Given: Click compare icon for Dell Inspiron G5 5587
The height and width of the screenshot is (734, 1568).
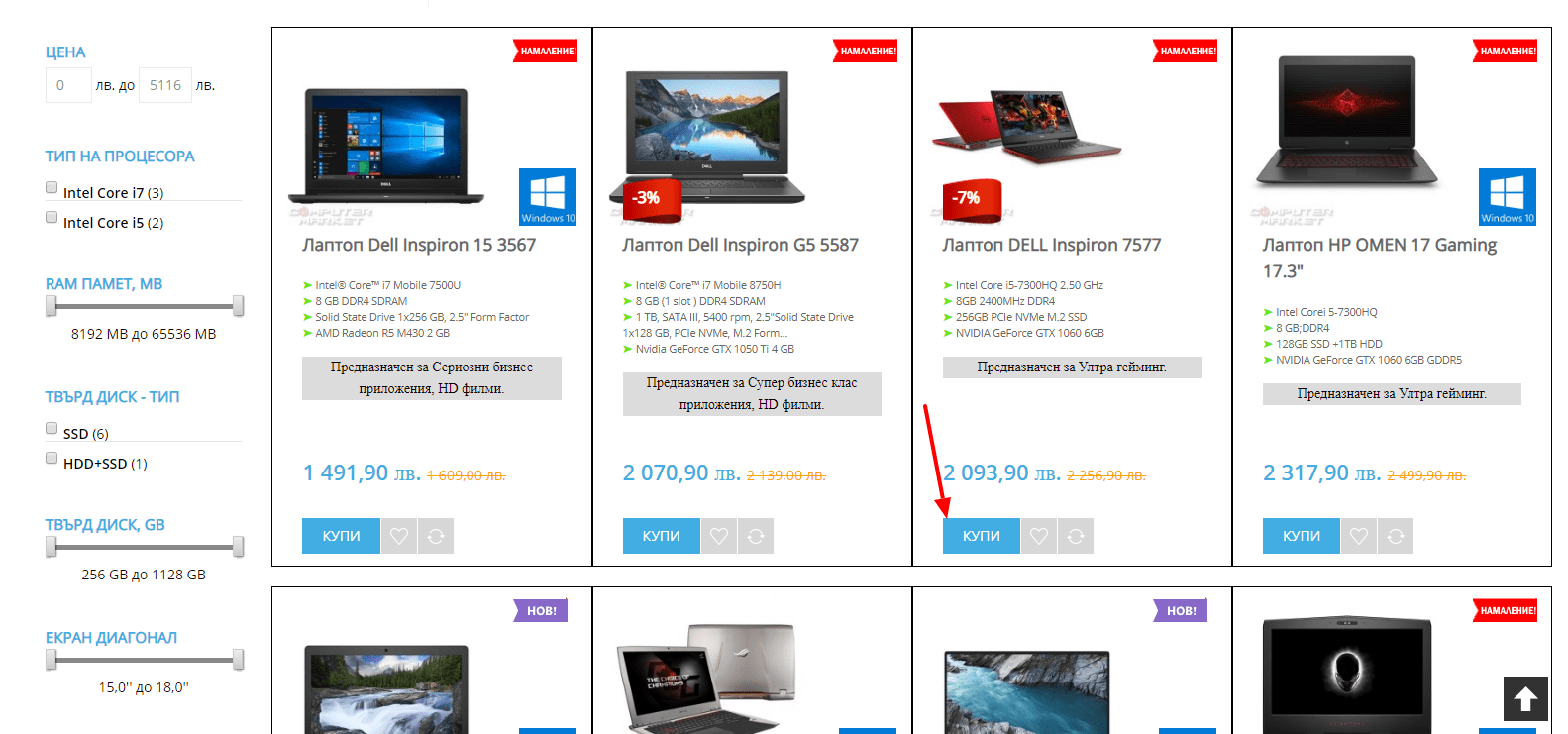Looking at the screenshot, I should 756,536.
